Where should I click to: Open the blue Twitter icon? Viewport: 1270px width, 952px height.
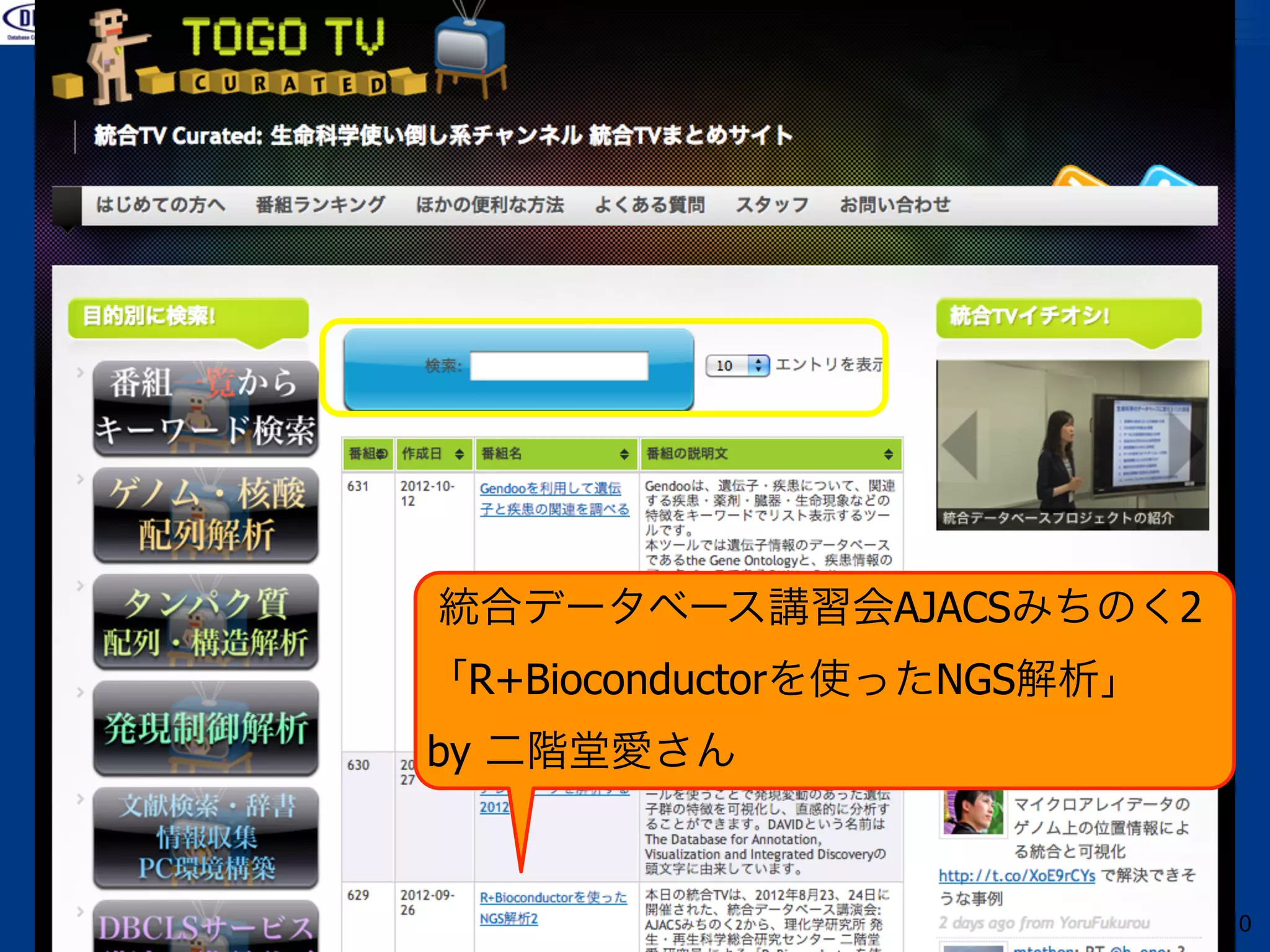point(1168,176)
